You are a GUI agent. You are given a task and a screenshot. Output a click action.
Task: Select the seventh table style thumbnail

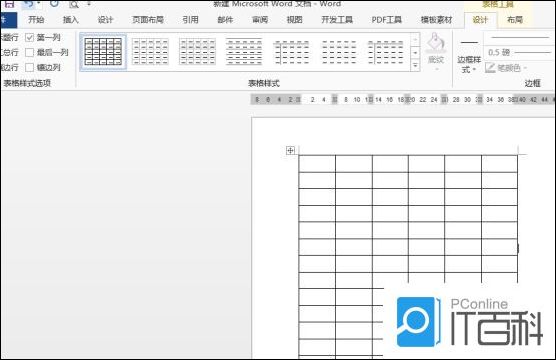click(x=385, y=52)
